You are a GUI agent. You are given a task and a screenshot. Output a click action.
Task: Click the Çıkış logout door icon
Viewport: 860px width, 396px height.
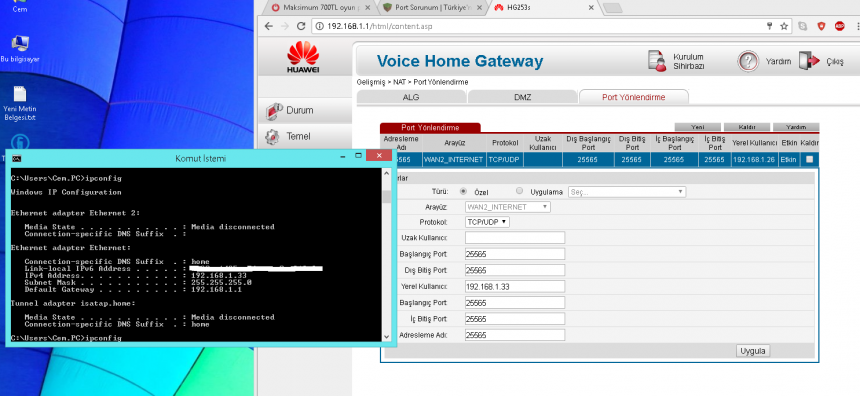pyautogui.click(x=809, y=61)
